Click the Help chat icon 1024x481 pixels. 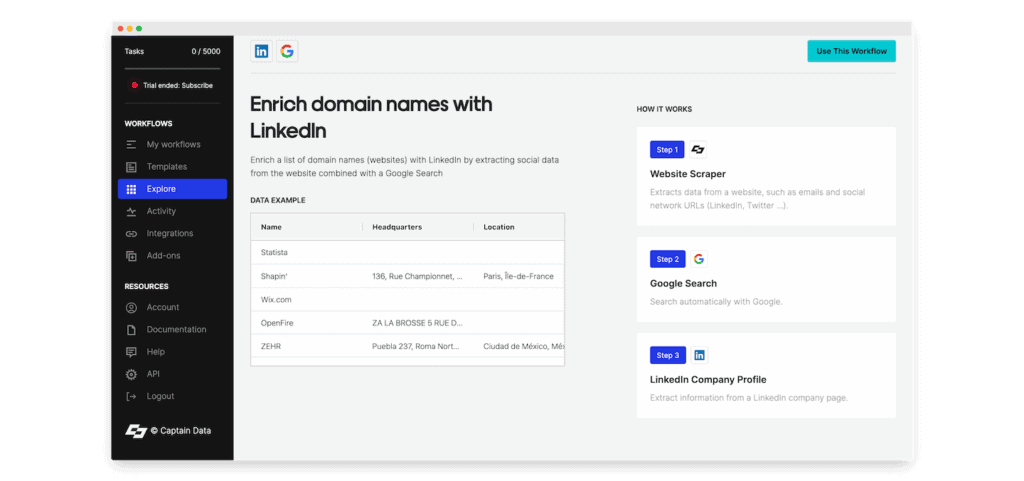tap(131, 352)
